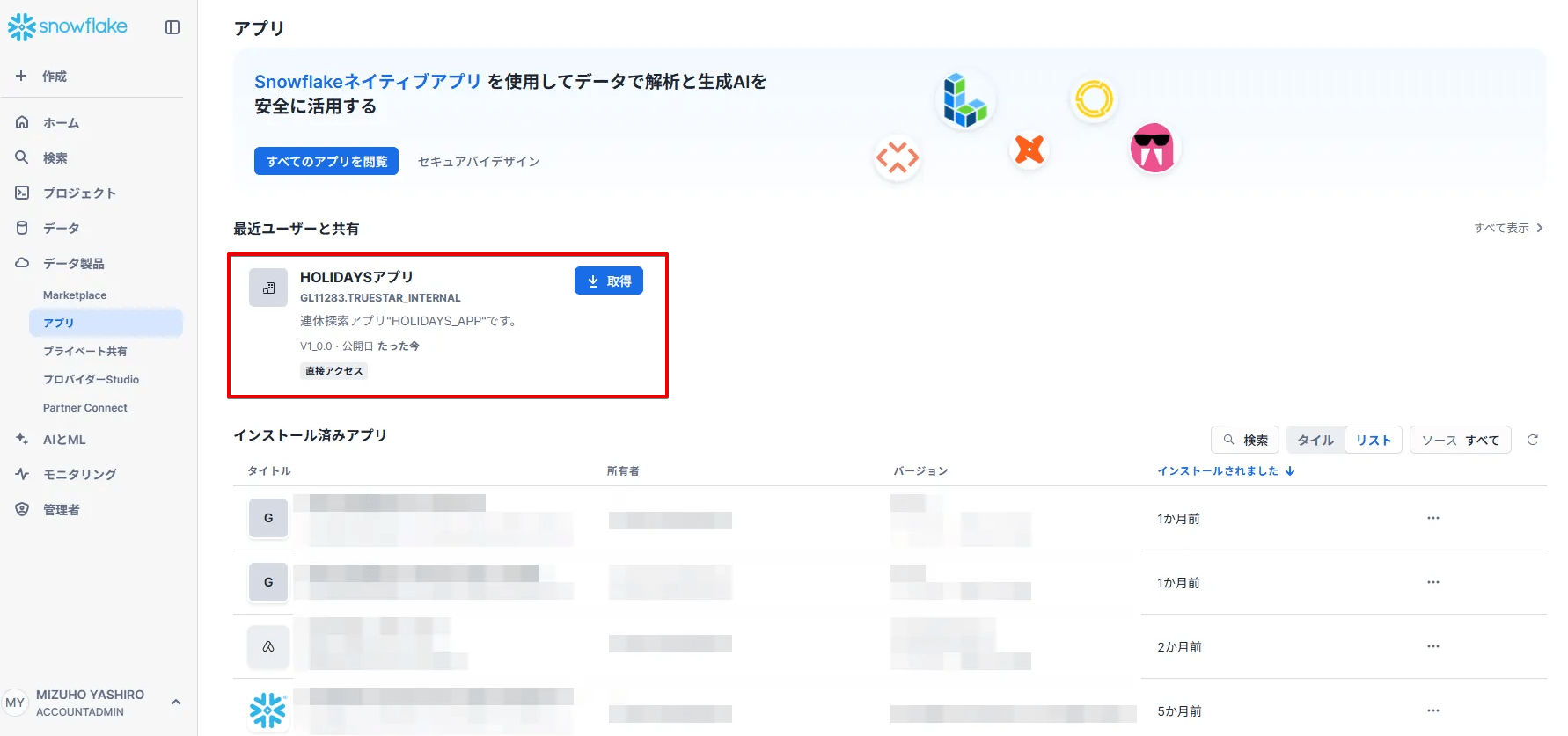The image size is (1568, 736).
Task: Open more options for second 1か月前 row
Action: [1433, 582]
